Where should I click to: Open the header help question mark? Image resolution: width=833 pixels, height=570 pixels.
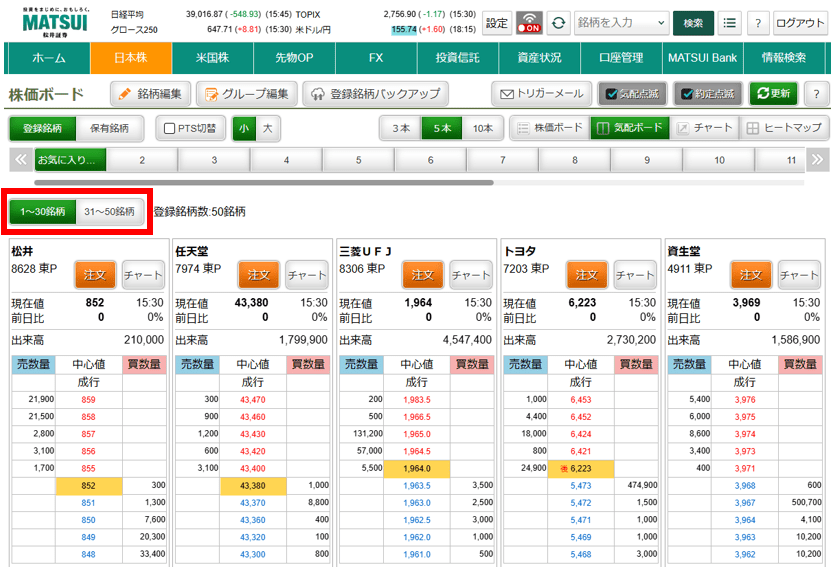(758, 23)
